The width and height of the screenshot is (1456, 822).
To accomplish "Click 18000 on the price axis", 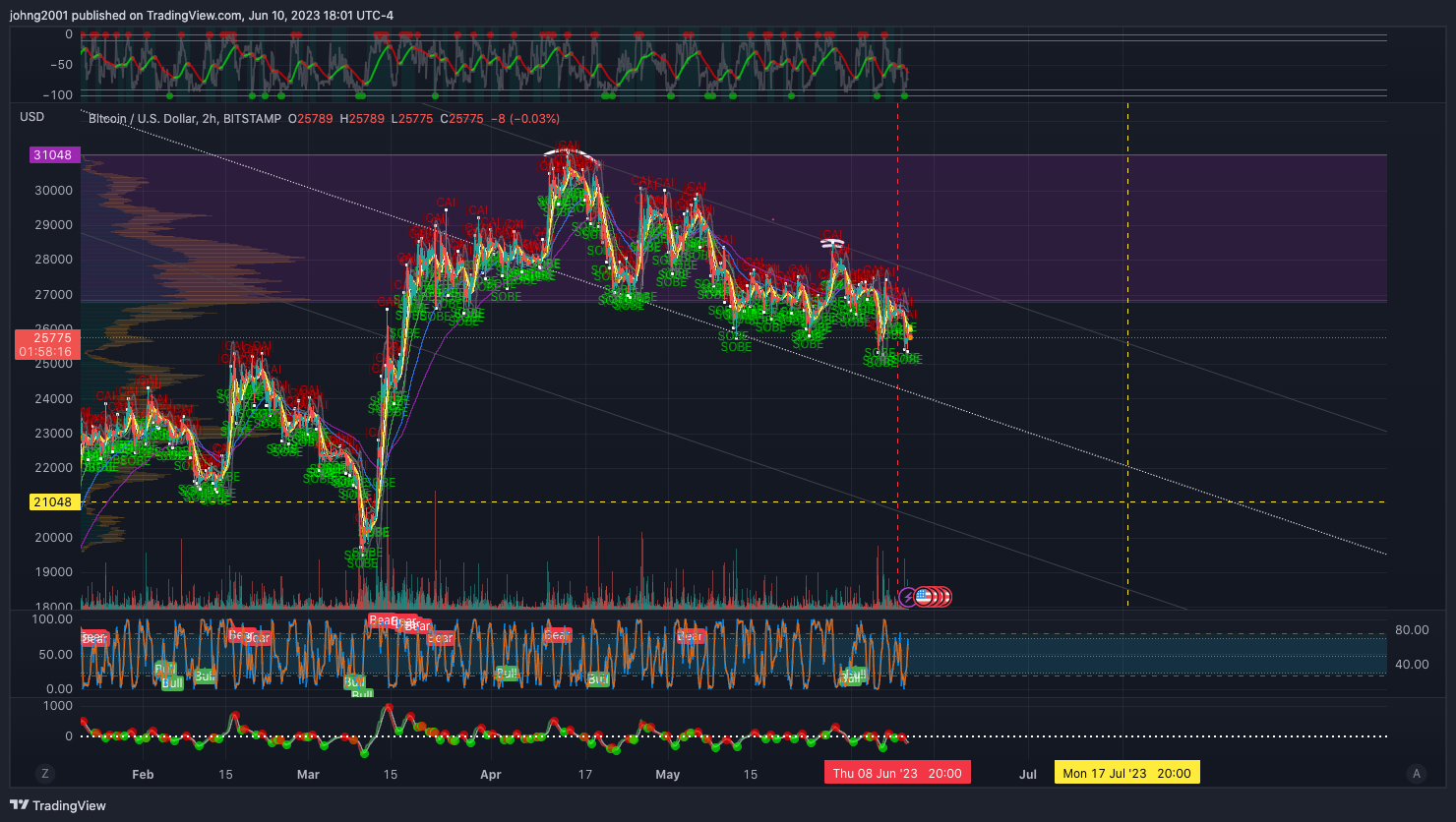I will point(53,607).
